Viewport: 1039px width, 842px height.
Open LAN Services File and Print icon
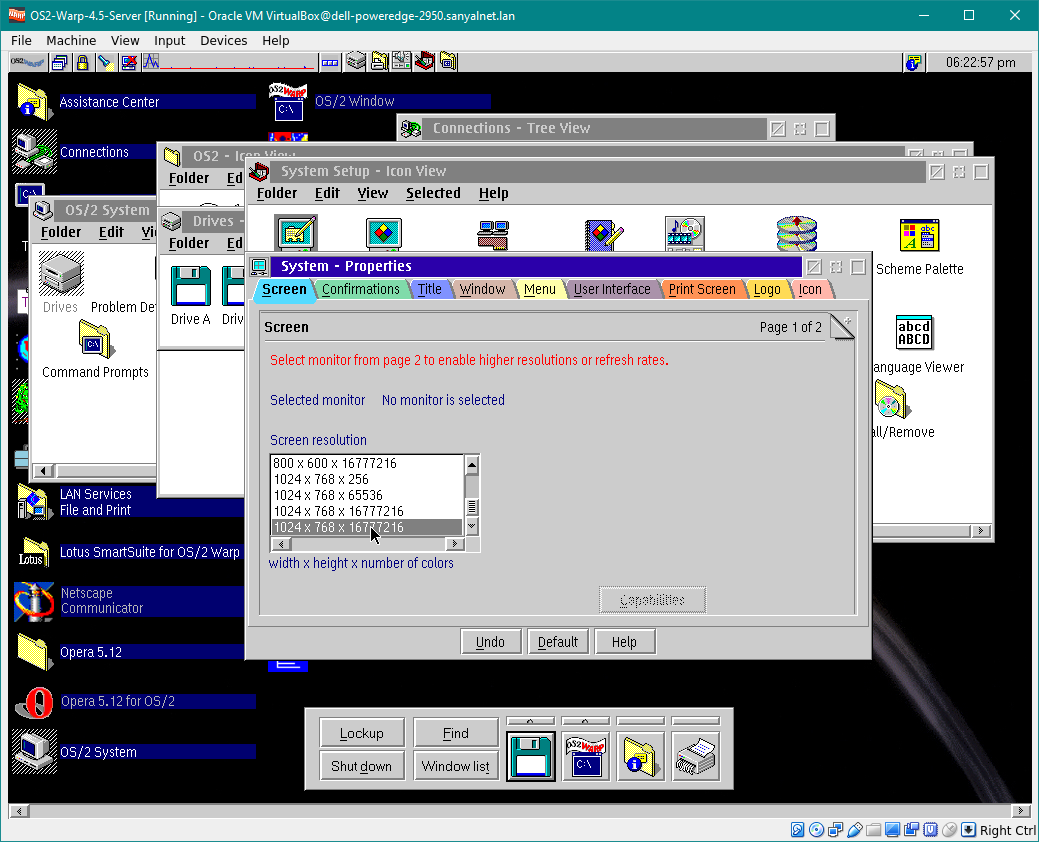pos(33,501)
